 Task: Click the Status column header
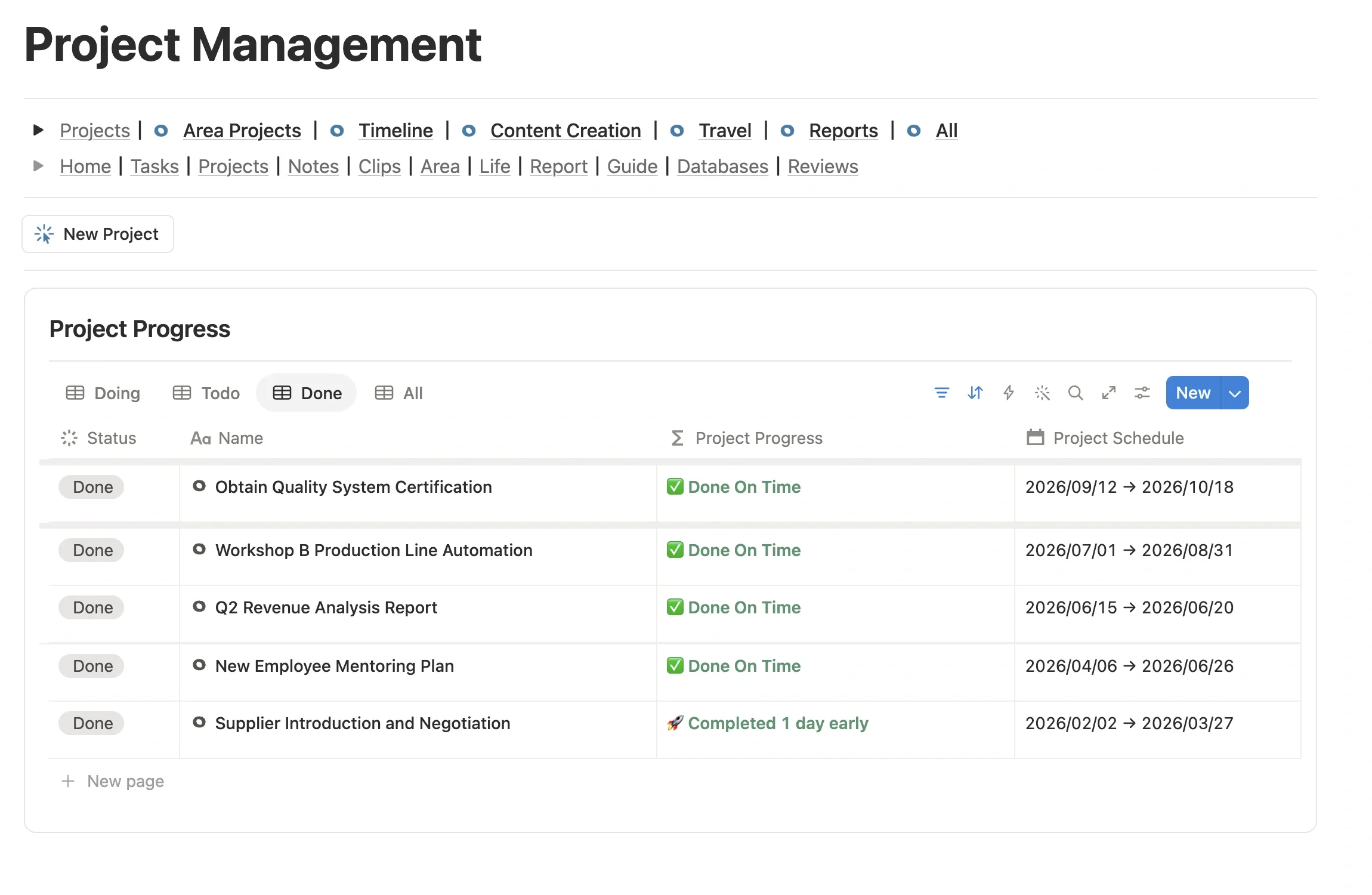(98, 438)
